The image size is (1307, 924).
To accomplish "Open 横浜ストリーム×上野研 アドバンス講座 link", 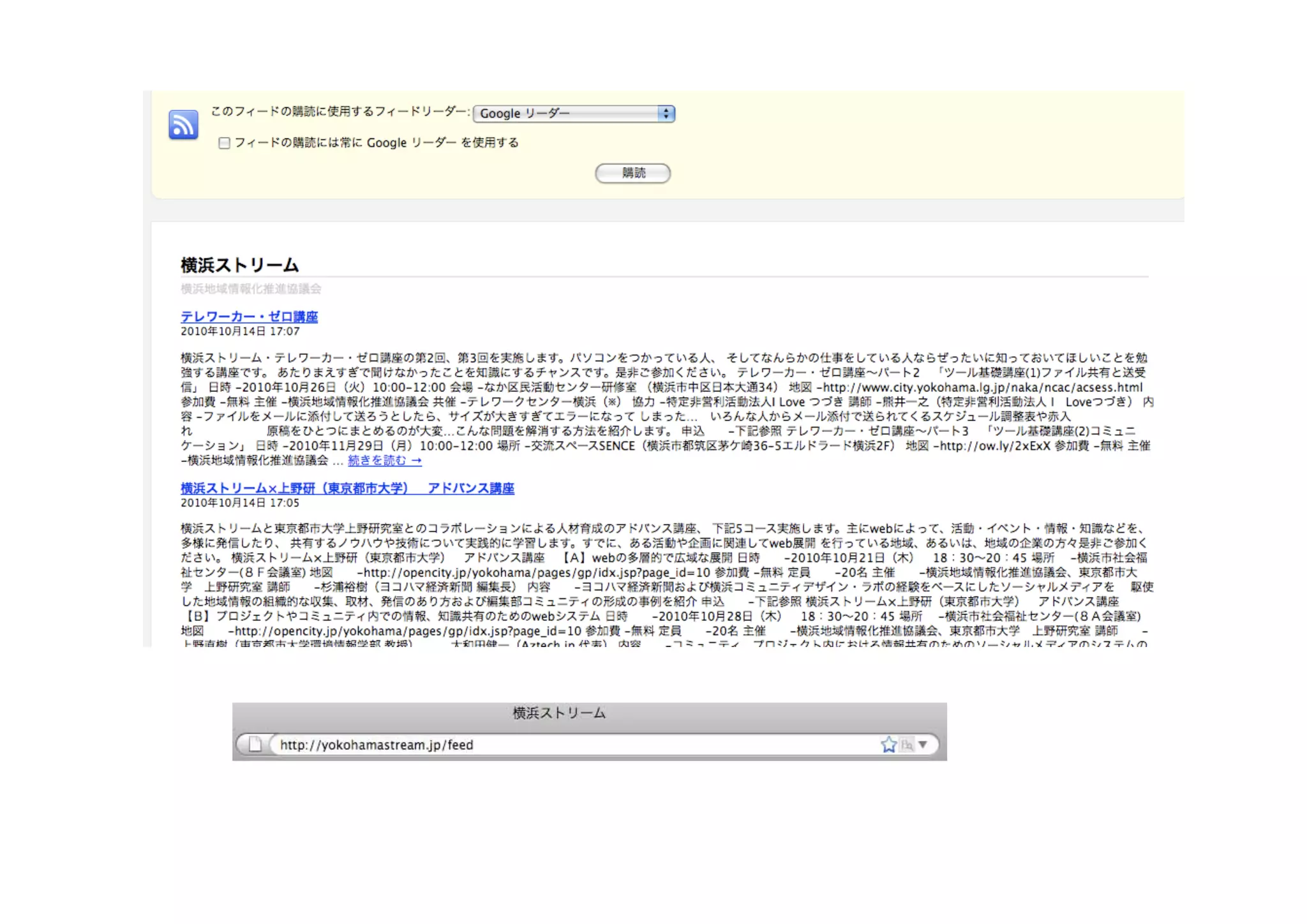I will tap(347, 488).
